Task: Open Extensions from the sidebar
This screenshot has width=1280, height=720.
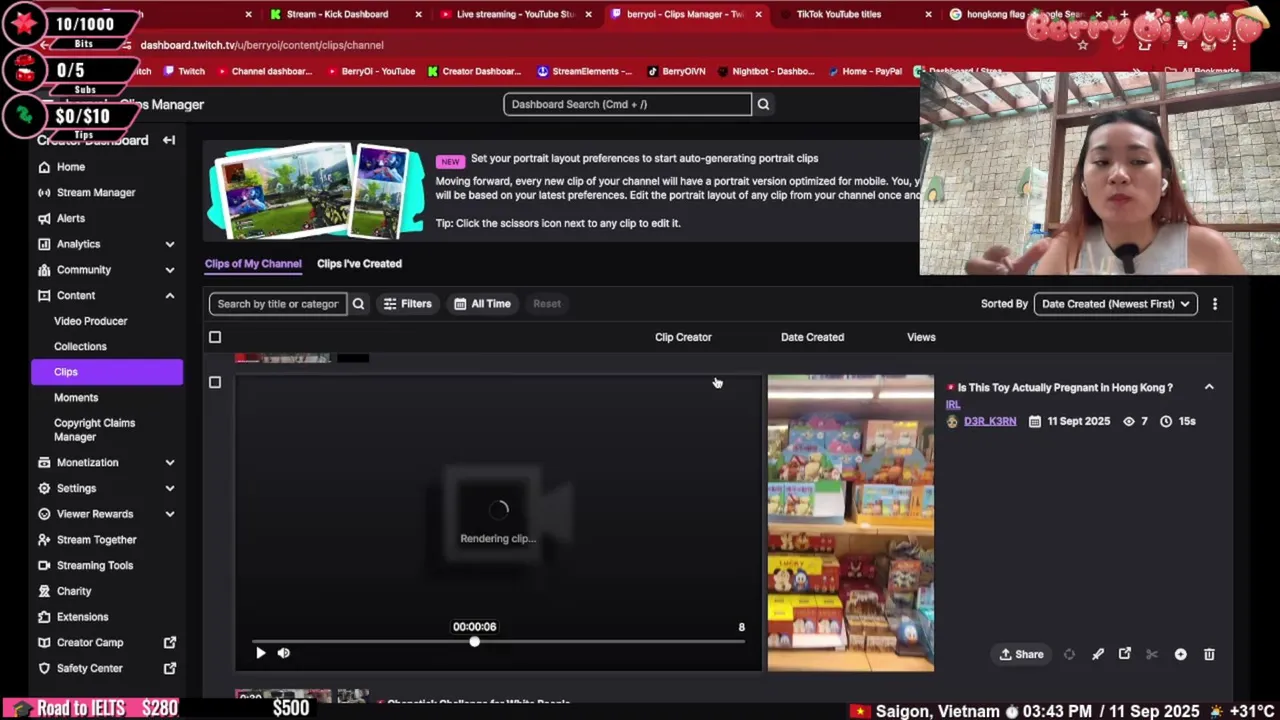Action: (x=82, y=617)
